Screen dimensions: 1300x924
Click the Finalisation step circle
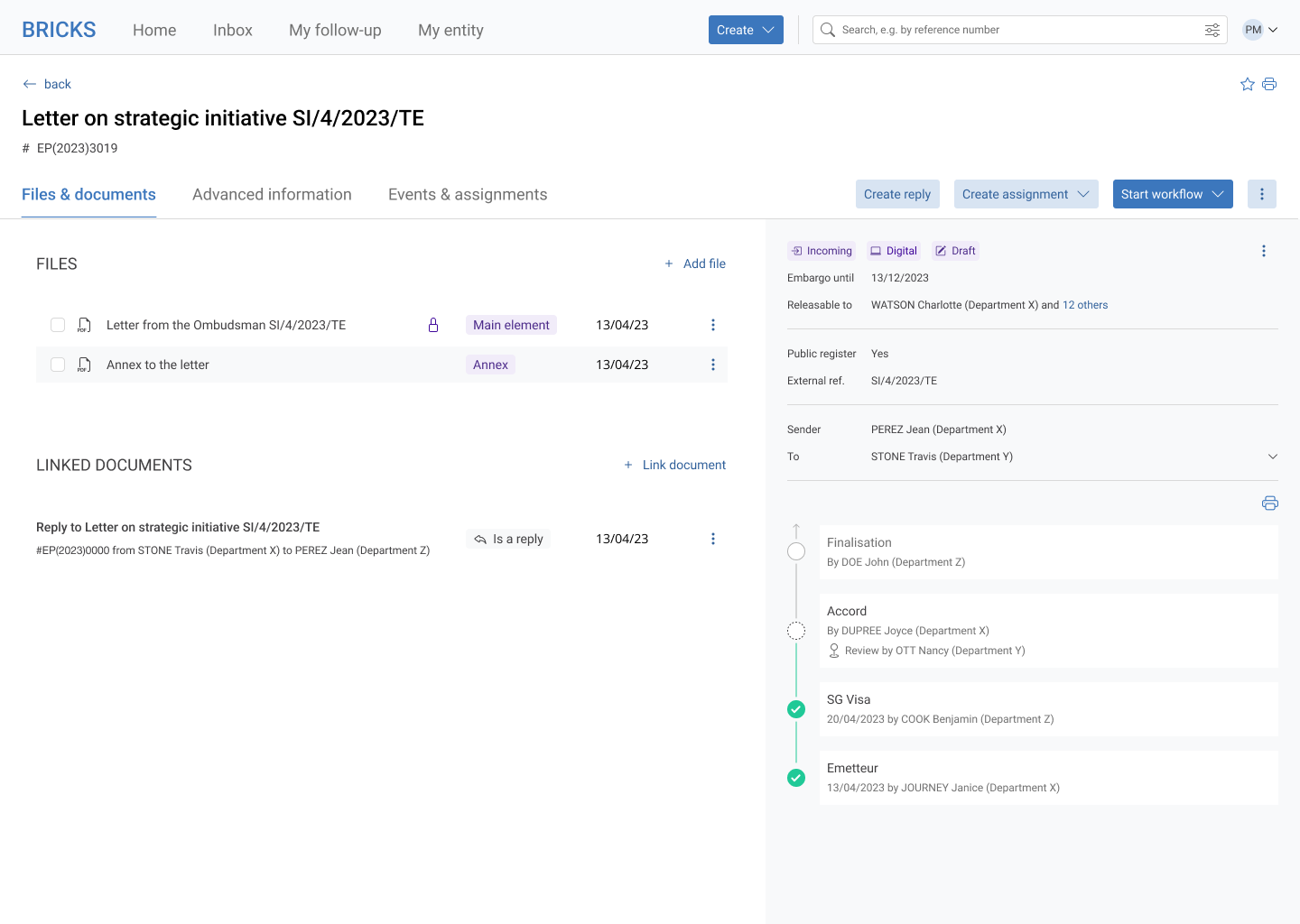(x=796, y=551)
